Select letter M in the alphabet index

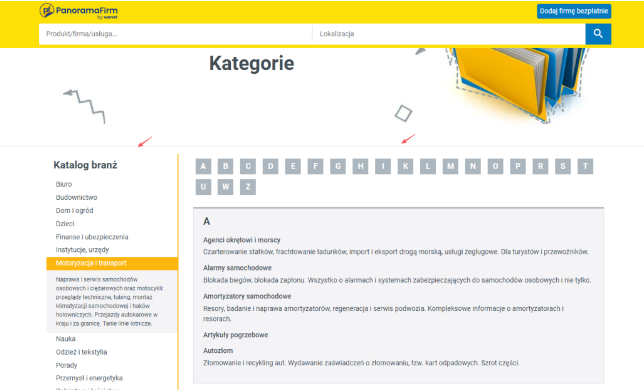pos(451,166)
